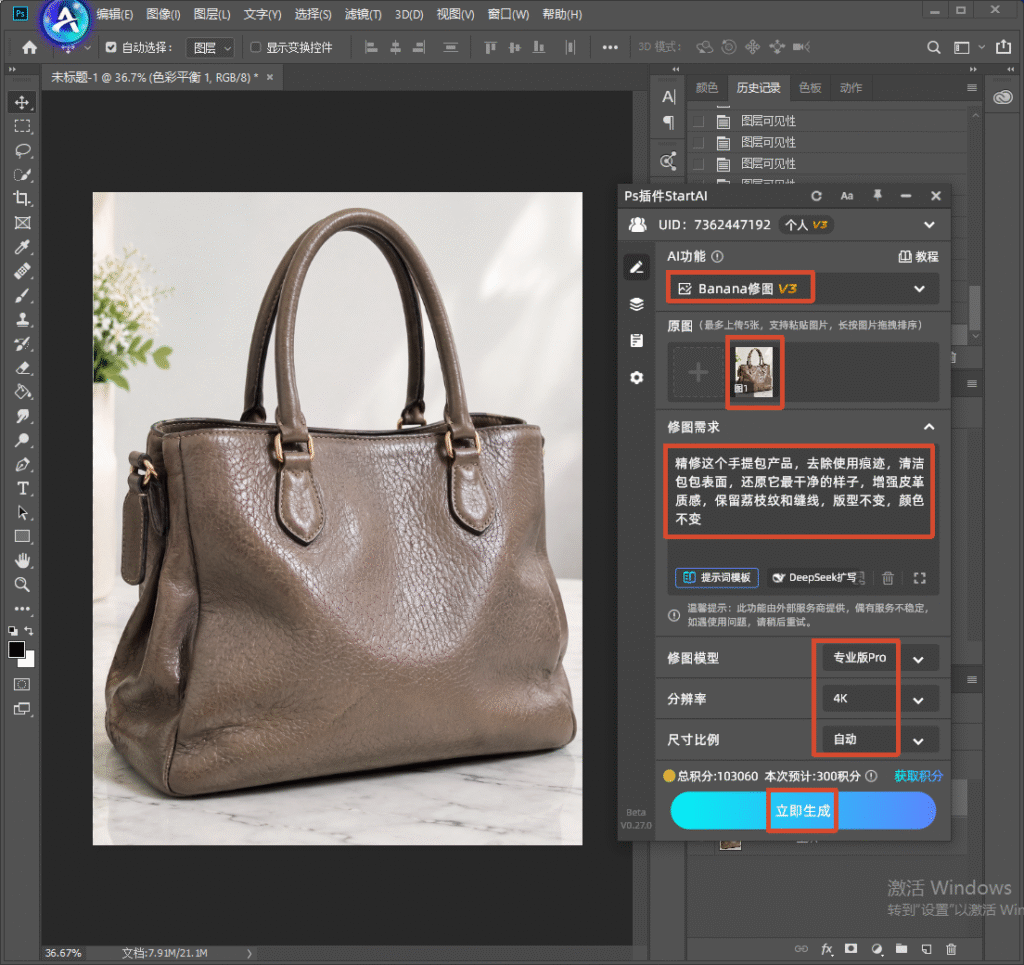Viewport: 1024px width, 965px height.
Task: Select the Rectangular Marquee tool
Action: 22,127
